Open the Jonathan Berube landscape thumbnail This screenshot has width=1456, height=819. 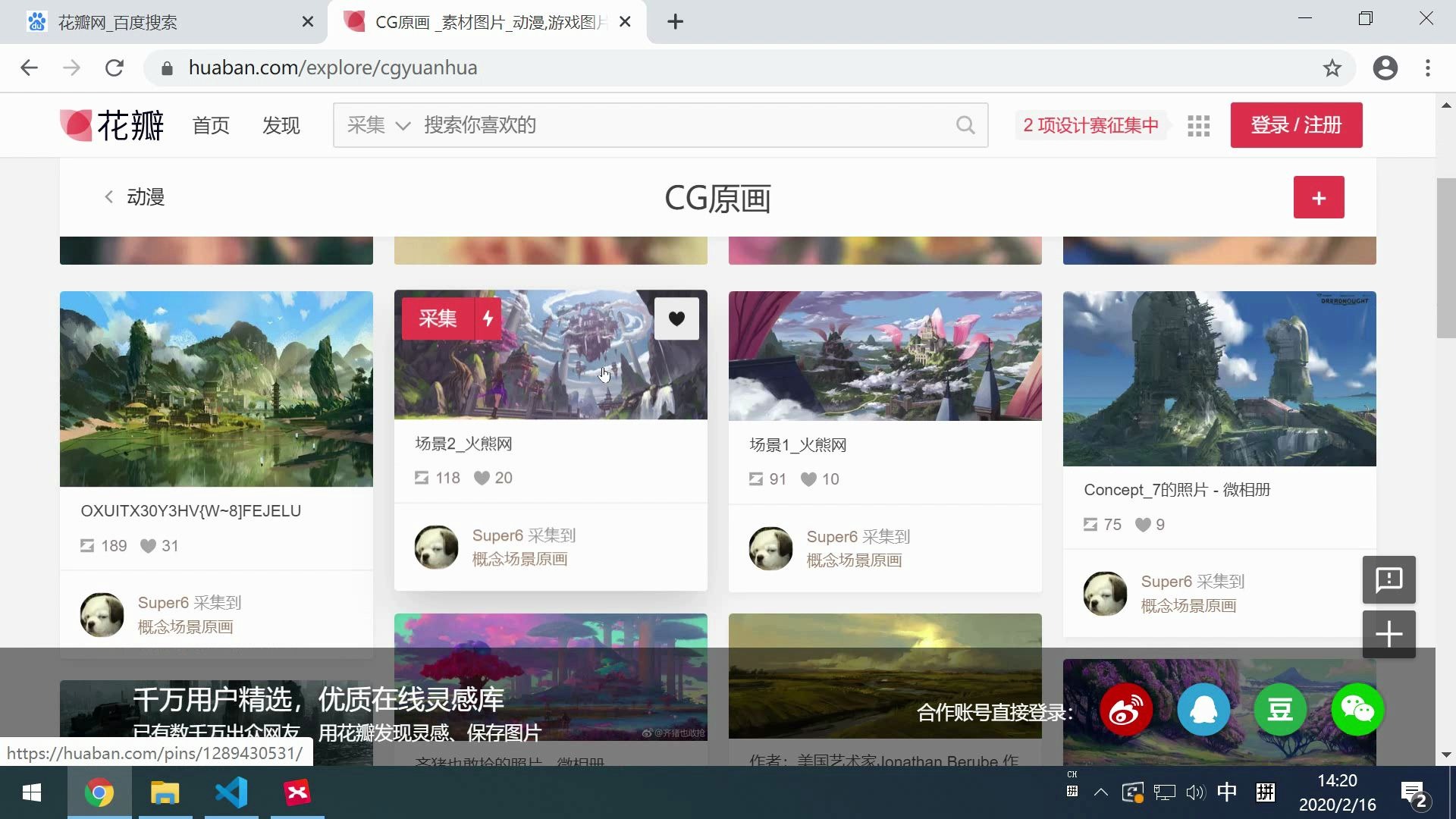[885, 675]
